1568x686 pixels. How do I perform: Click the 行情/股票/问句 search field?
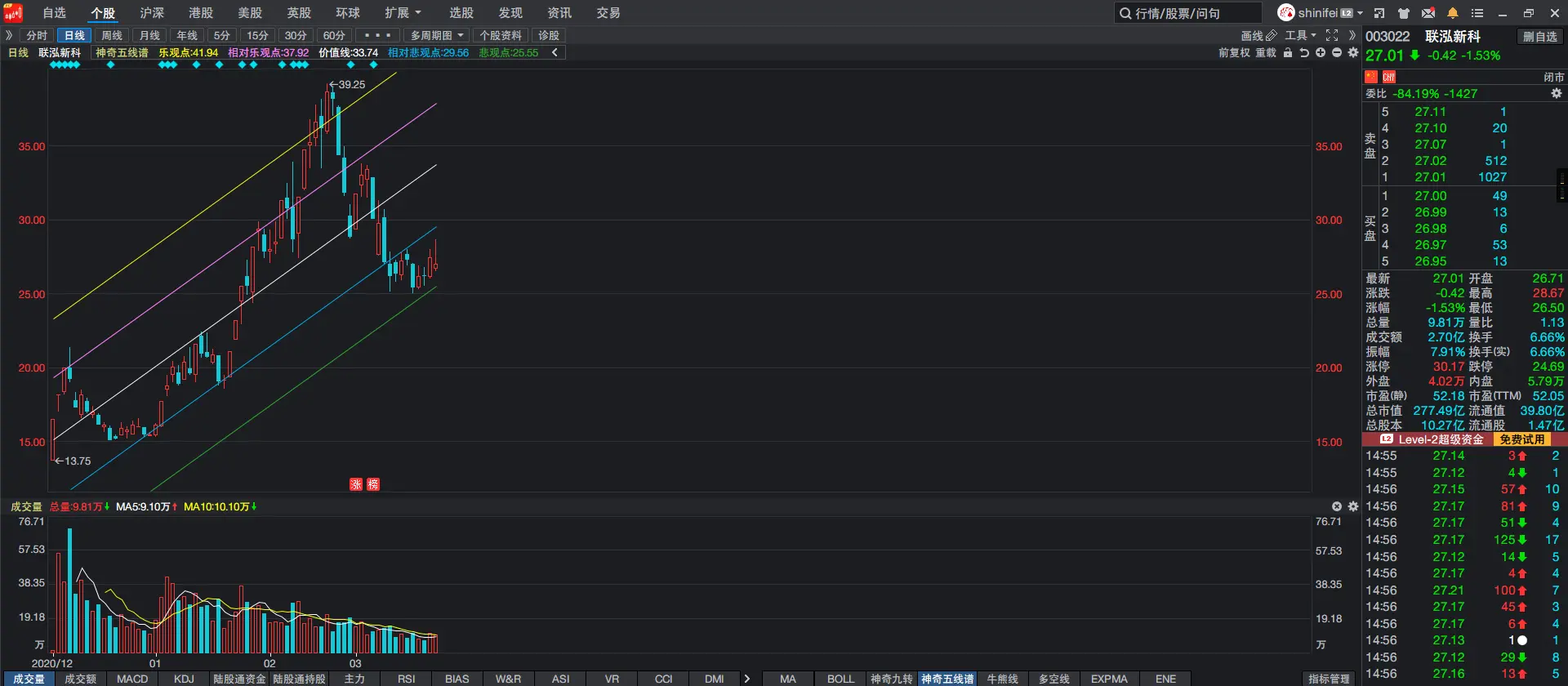coord(1188,13)
